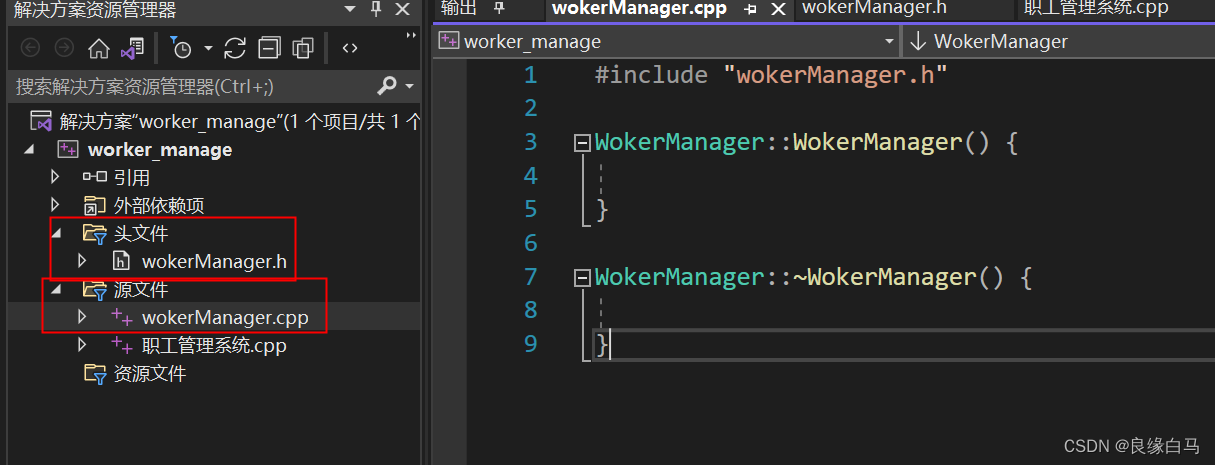Switch to the wokerManager.h editor tab
Image resolution: width=1215 pixels, height=465 pixels.
coord(873,9)
